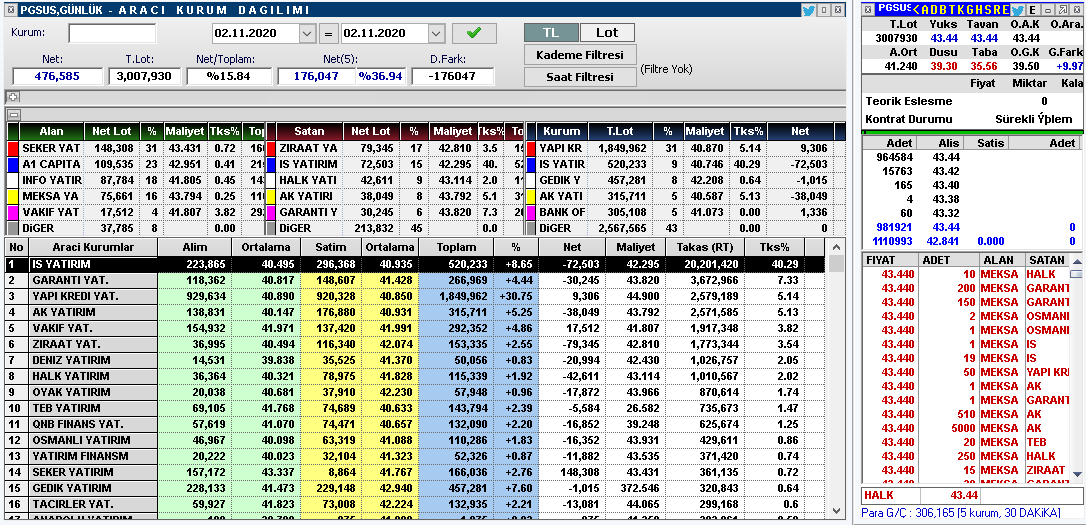The width and height of the screenshot is (1086, 525).
Task: Click the FIYAT header in trade list
Action: 891,260
